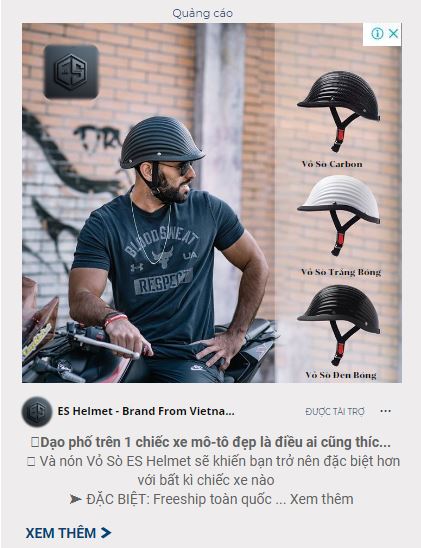Viewport: 421px width, 548px height.
Task: Click the ĐƯỢC TÀI TRỢ sponsored label
Action: pyautogui.click(x=335, y=412)
